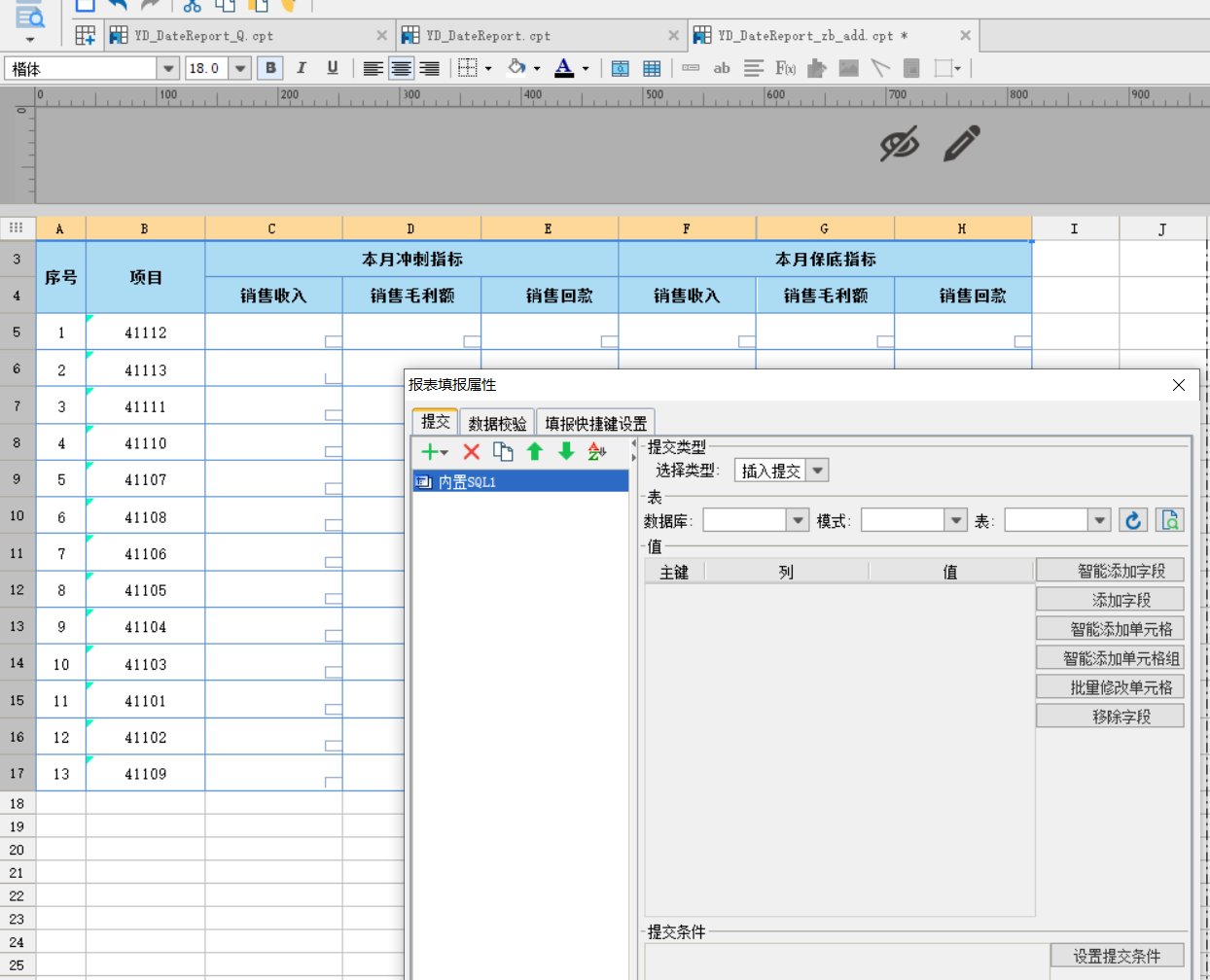Viewport: 1210px width, 980px height.
Task: Click the center align icon
Action: coord(401,68)
